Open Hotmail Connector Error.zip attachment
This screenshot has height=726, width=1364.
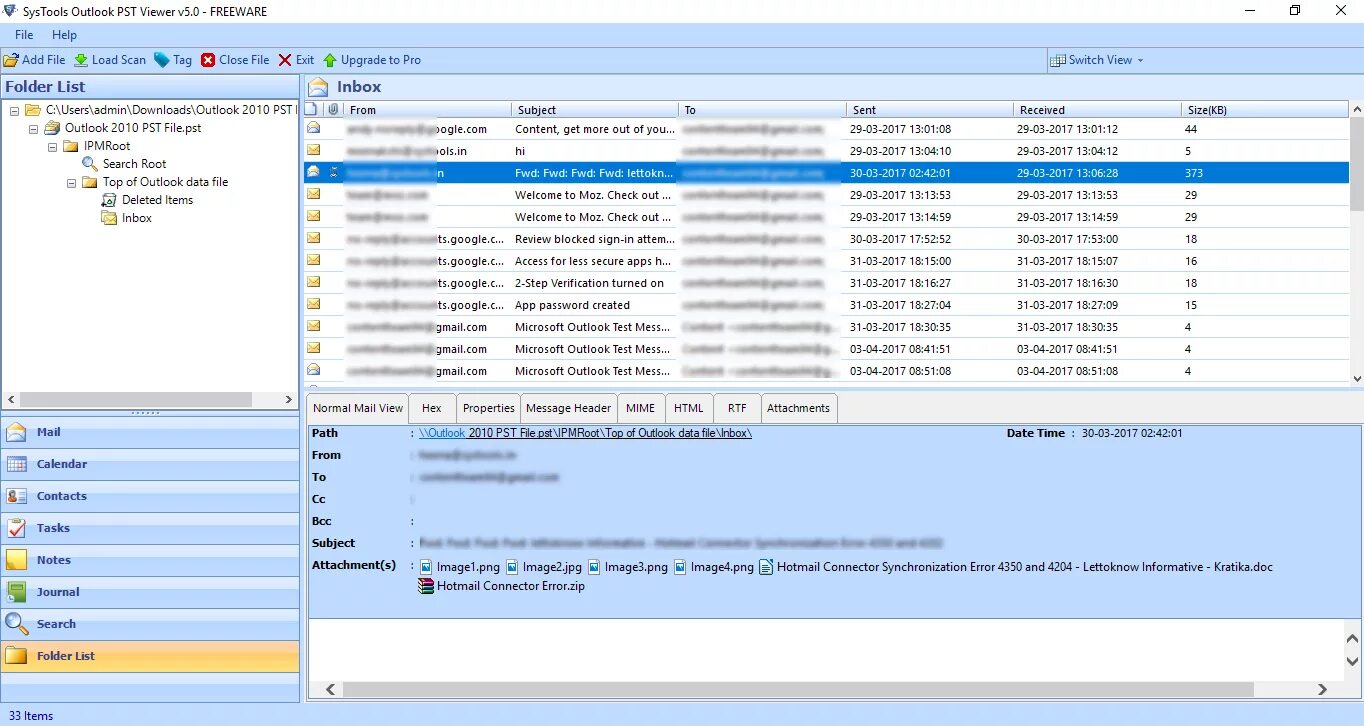501,586
